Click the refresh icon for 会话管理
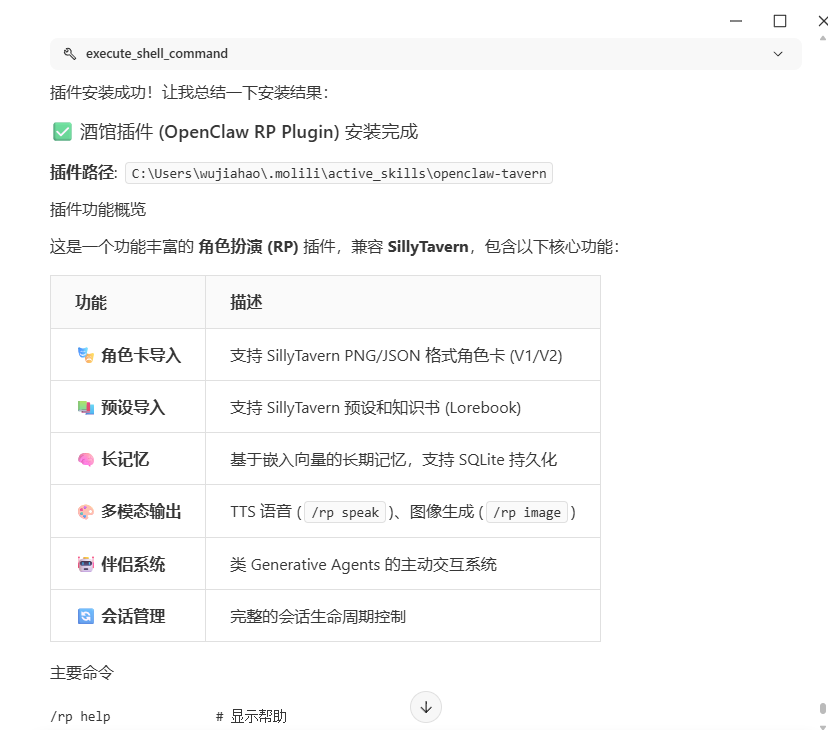Viewport: 828px width, 730px height. [x=86, y=616]
